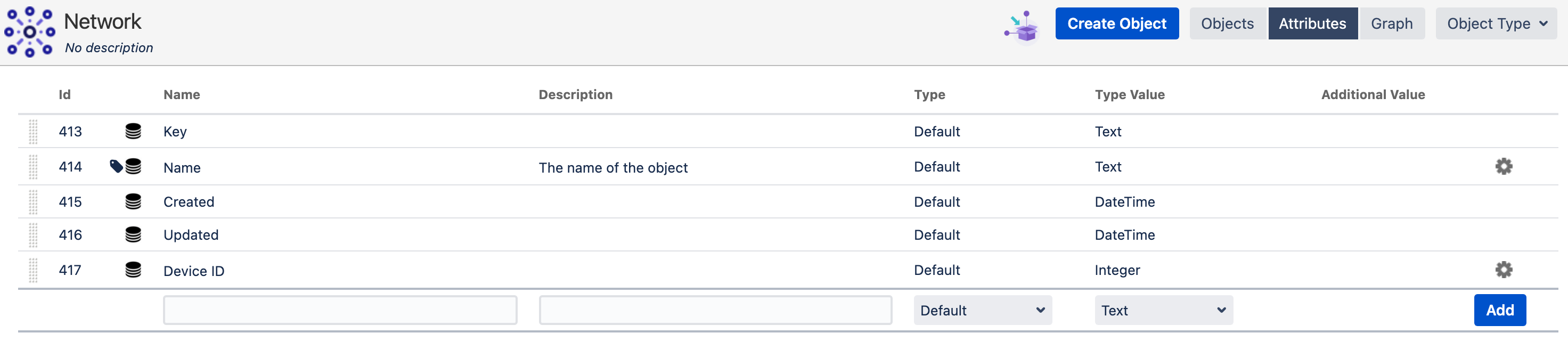The image size is (1568, 341).
Task: Click the import box icon near Create Object
Action: point(1023,27)
